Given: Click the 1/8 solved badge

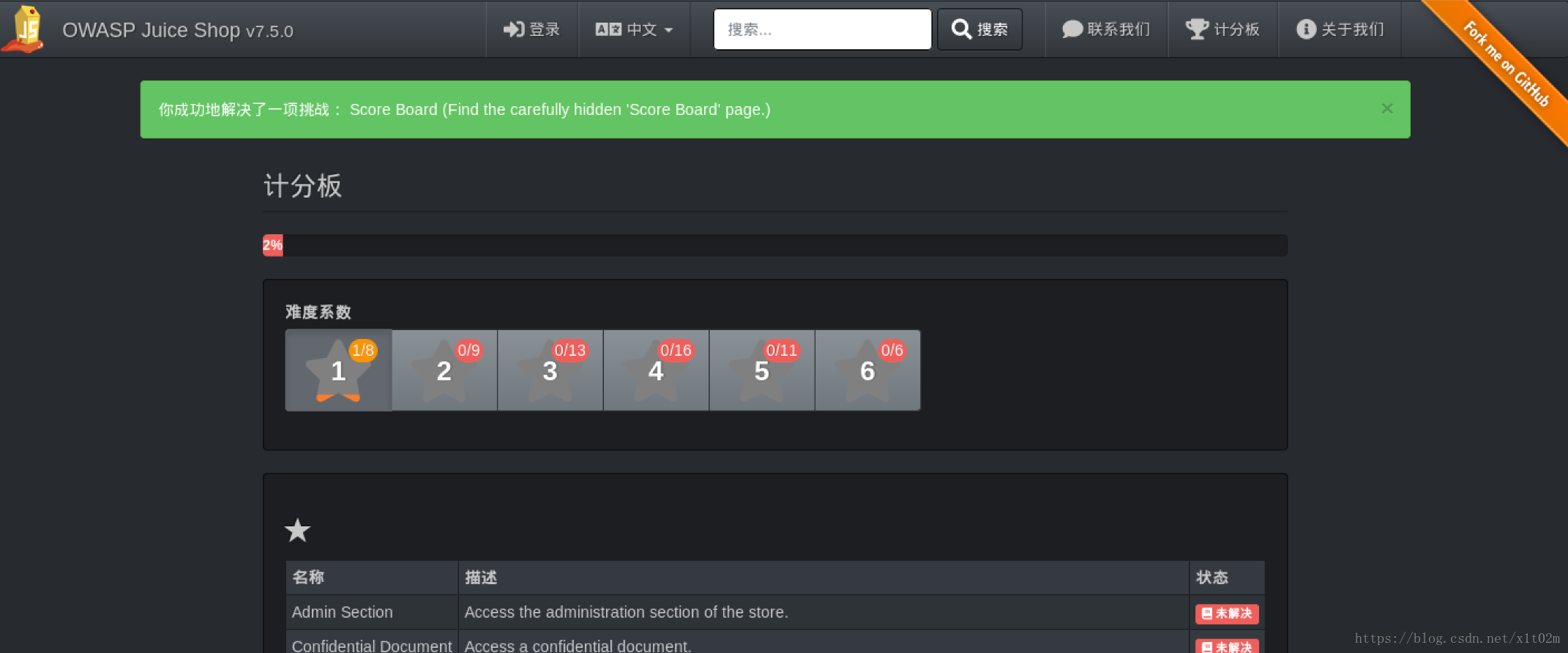Looking at the screenshot, I should click(363, 350).
